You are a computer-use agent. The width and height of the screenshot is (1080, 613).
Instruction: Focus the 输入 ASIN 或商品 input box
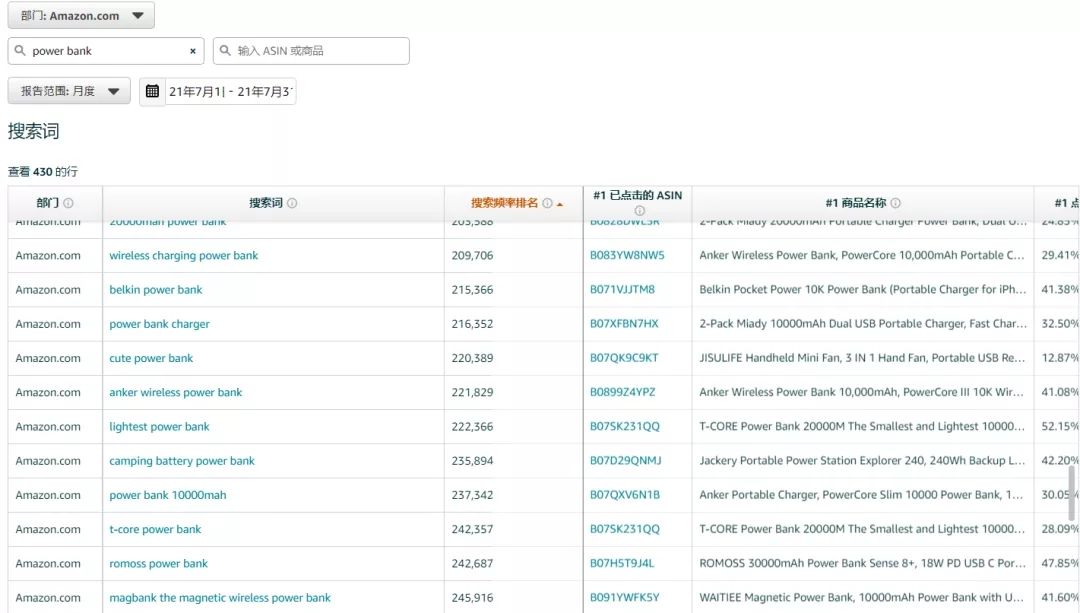(x=311, y=51)
